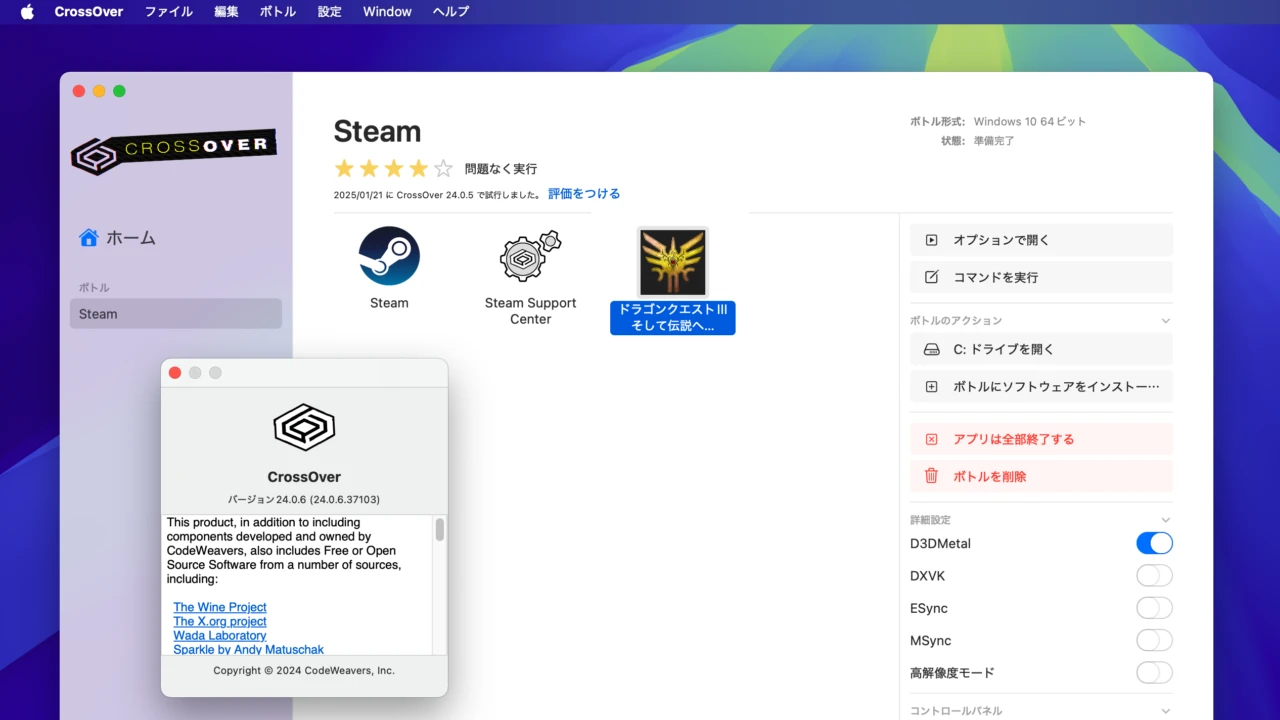Click the home icon in the sidebar
The height and width of the screenshot is (720, 1280).
(89, 238)
